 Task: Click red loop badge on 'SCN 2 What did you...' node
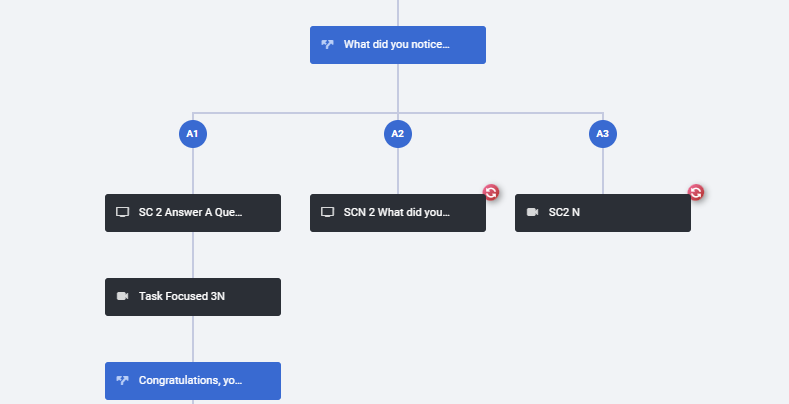click(491, 192)
